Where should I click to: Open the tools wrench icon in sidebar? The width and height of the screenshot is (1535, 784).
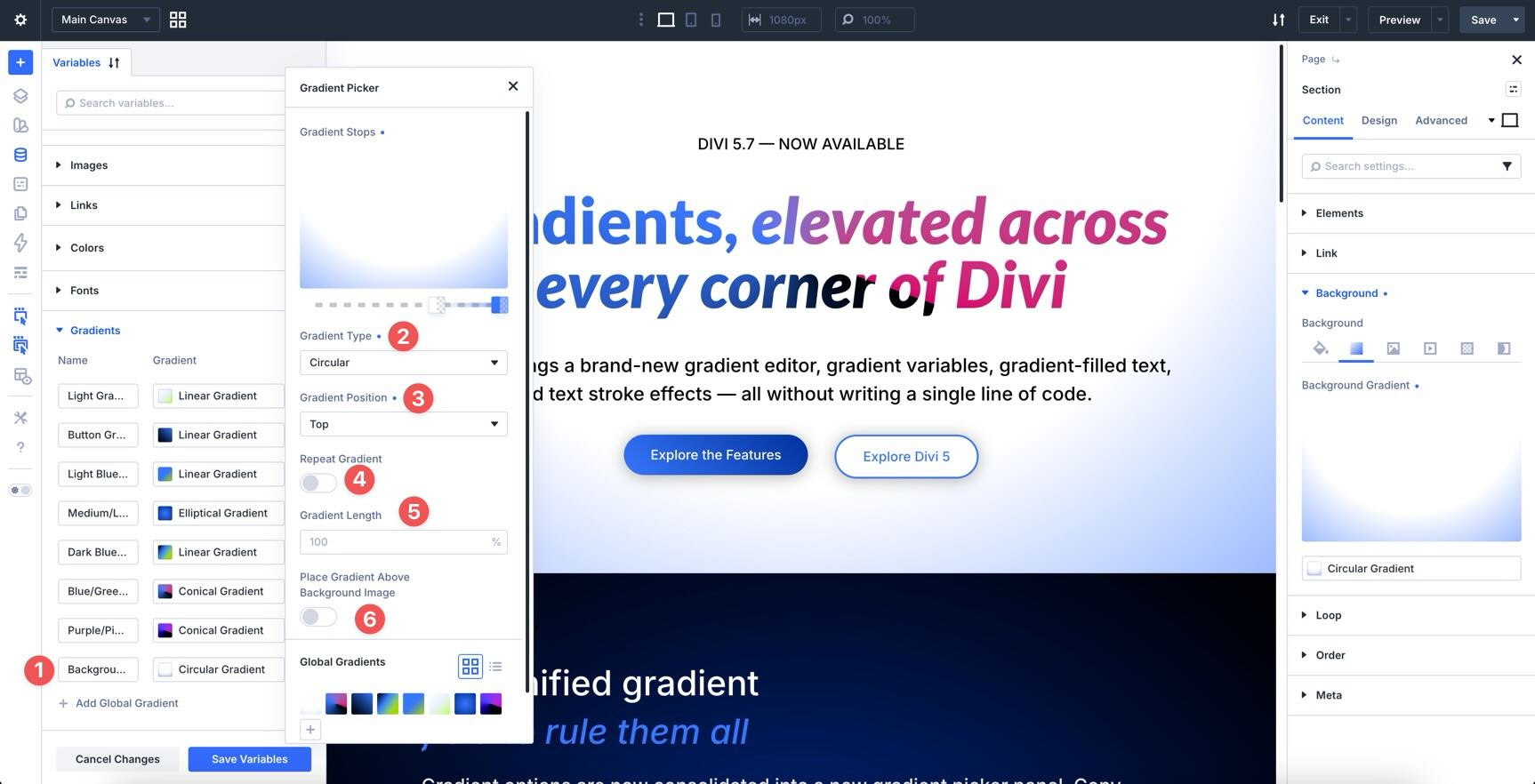(20, 418)
